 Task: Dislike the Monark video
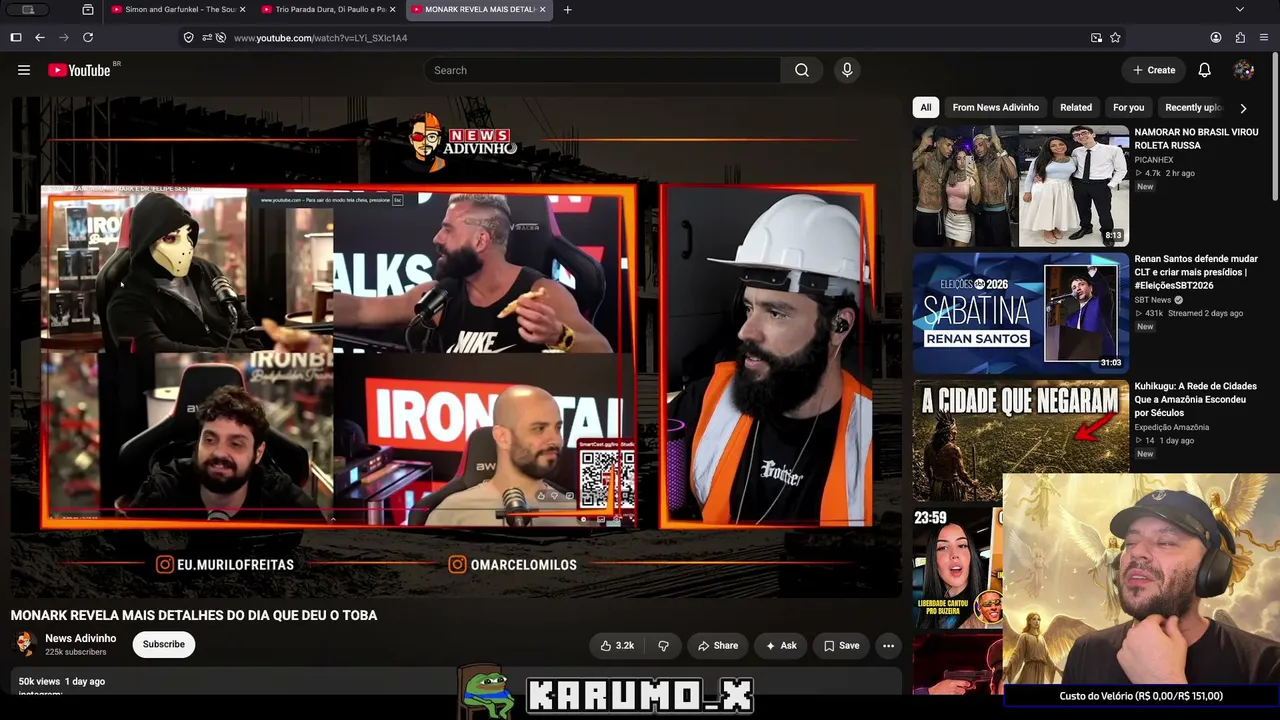[663, 646]
